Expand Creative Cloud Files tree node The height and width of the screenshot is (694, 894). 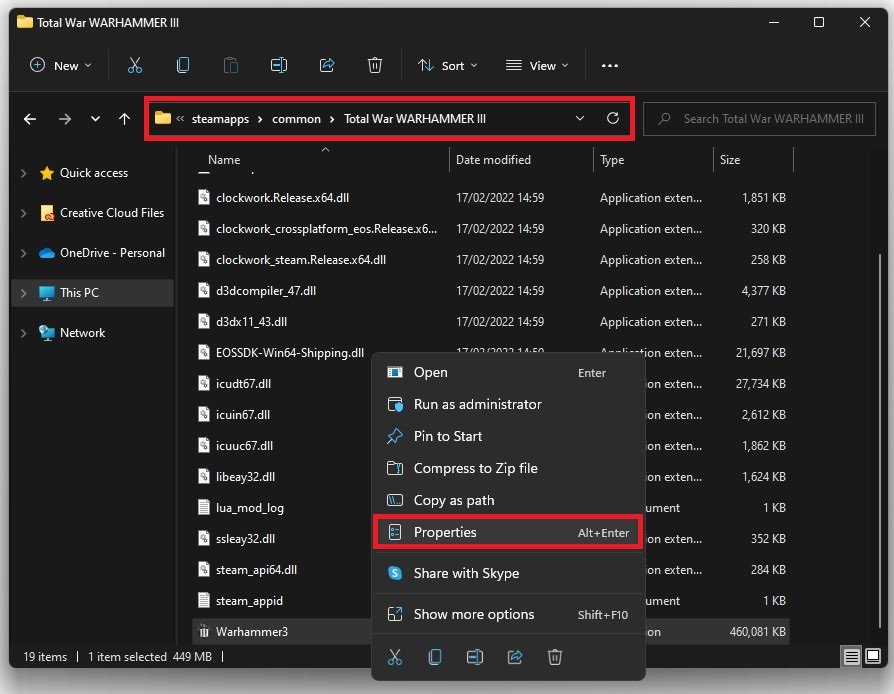[x=23, y=213]
